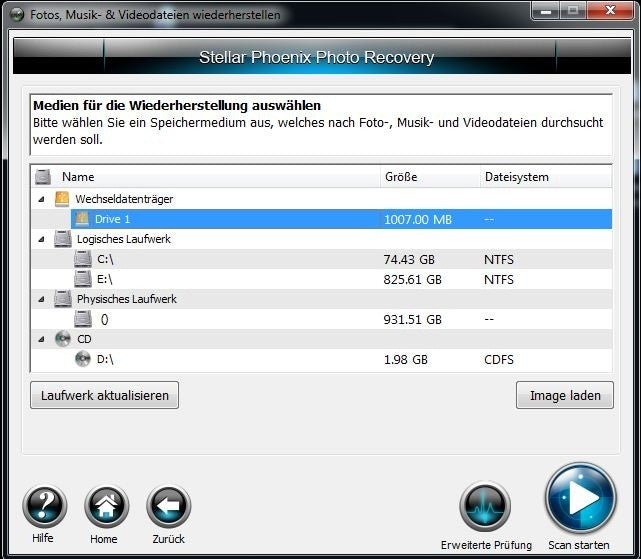The width and height of the screenshot is (641, 559).
Task: Click the Logisches Laufwerk drive icon
Action: pyautogui.click(x=63, y=239)
